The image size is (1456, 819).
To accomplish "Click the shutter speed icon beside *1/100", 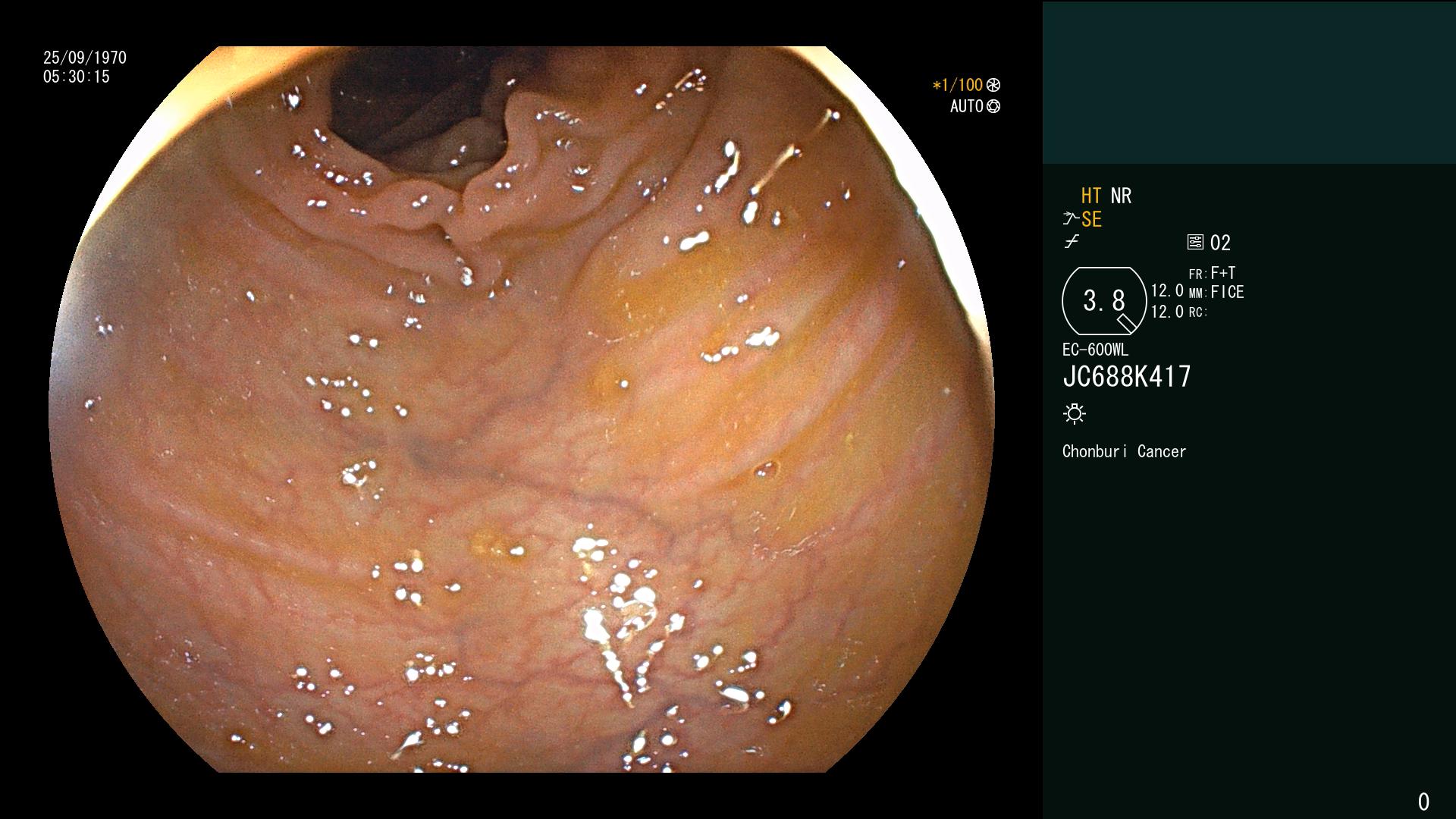I will click(993, 85).
